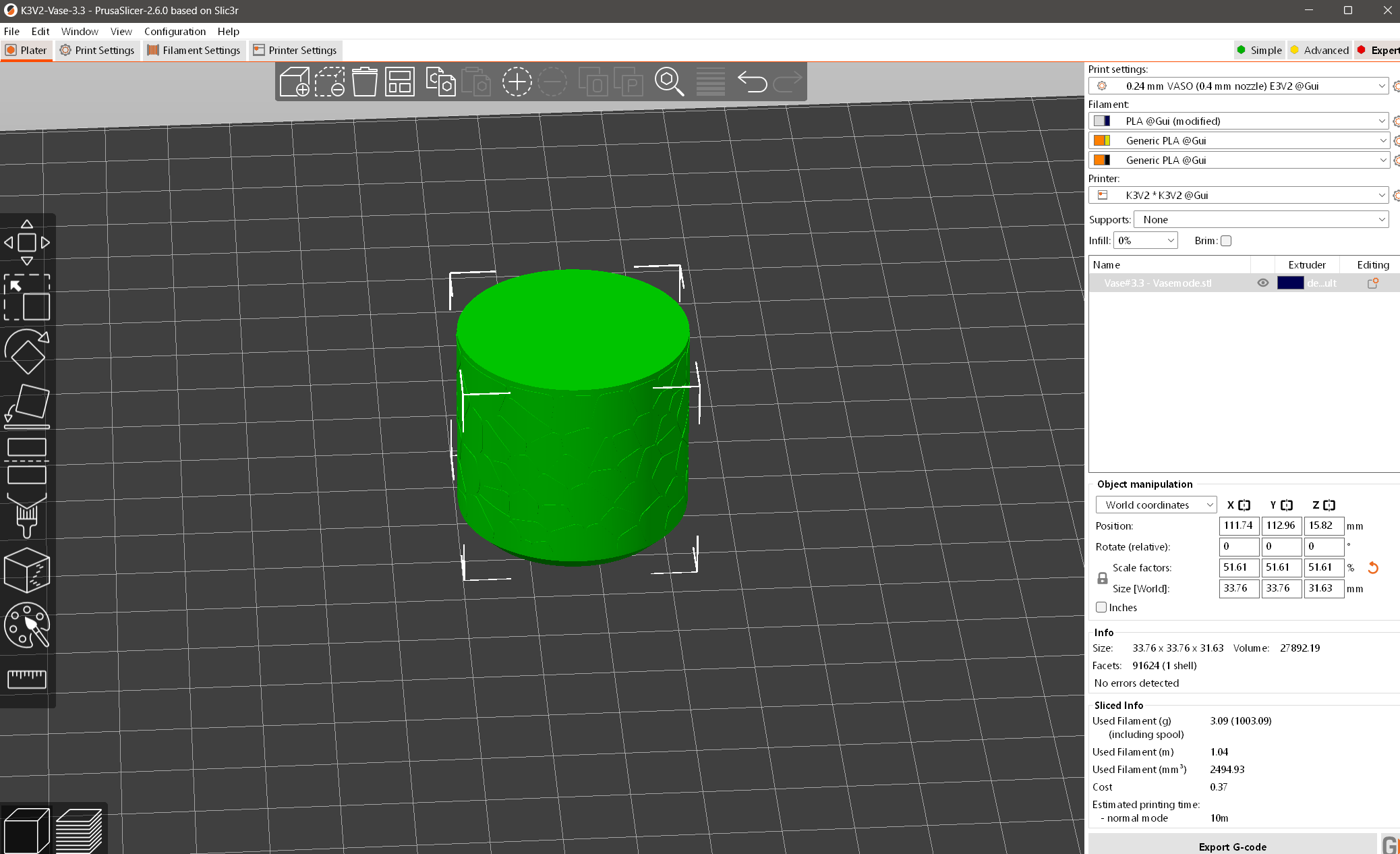Expand the World coordinates selector
The height and width of the screenshot is (854, 1400).
click(x=1155, y=505)
